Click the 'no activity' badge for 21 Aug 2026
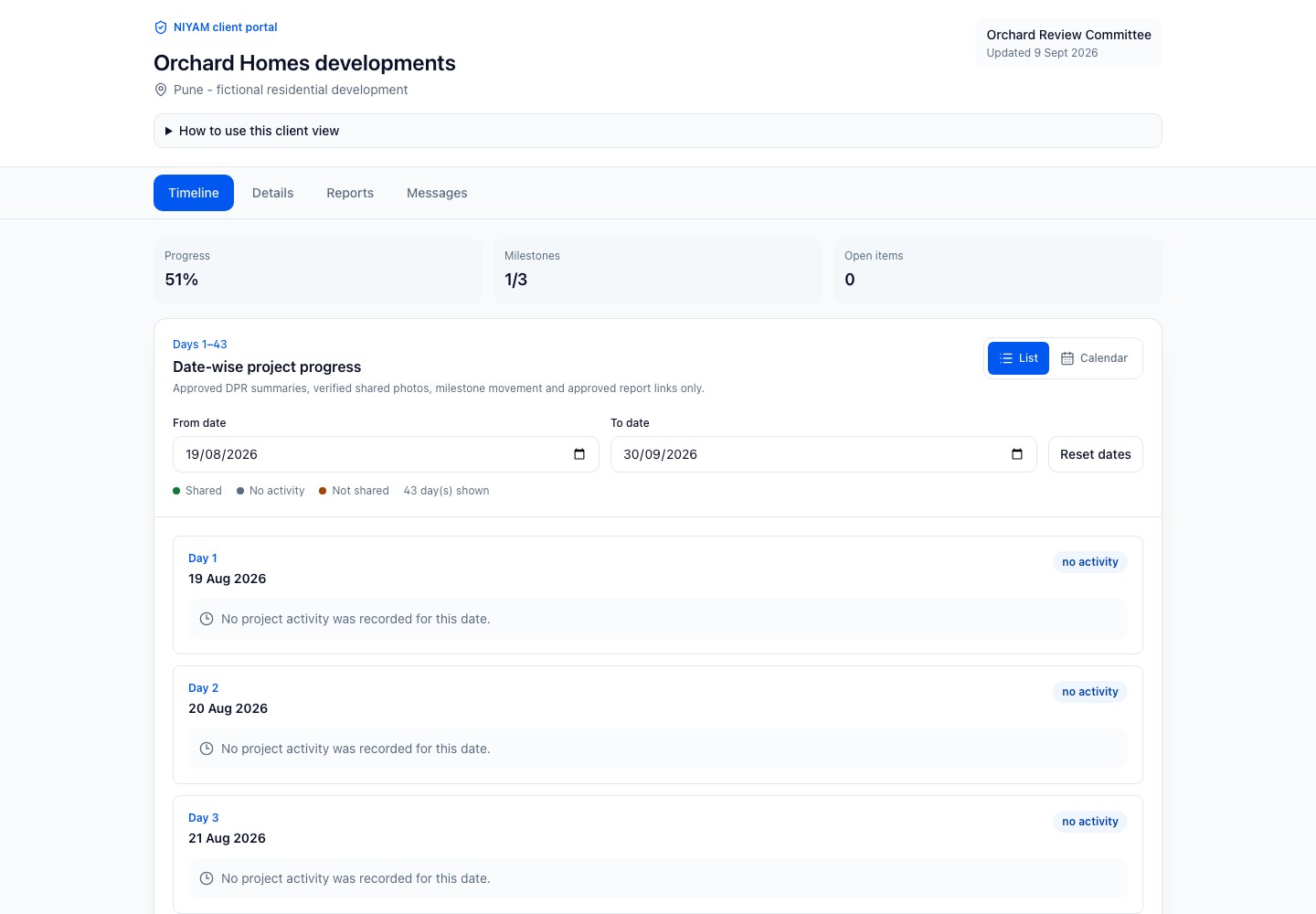1316x914 pixels. (x=1089, y=822)
